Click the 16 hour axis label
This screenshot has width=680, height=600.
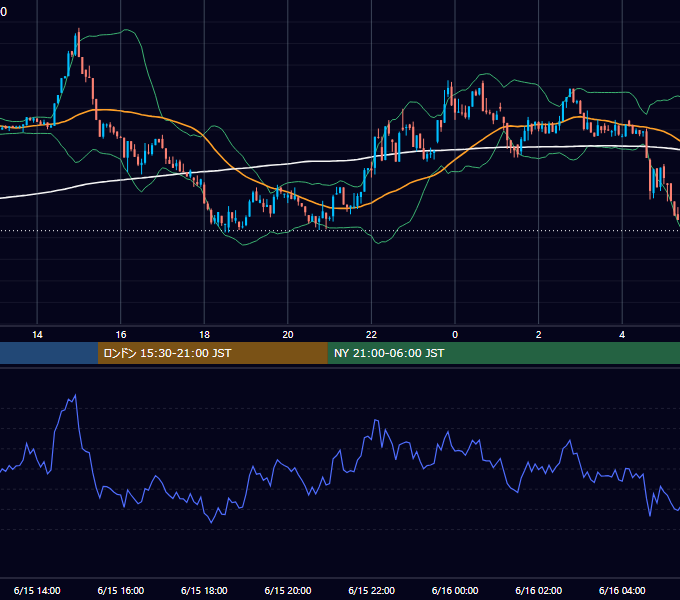tap(121, 335)
